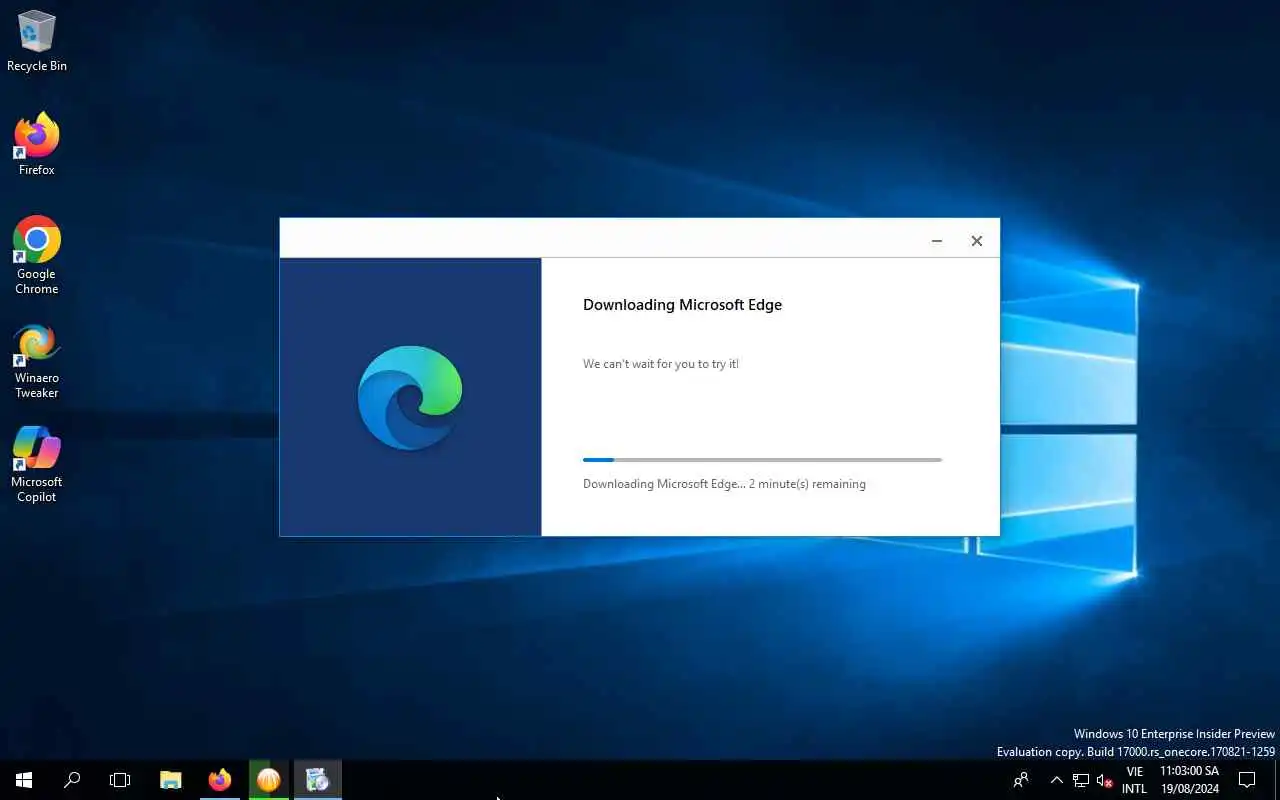Open the Windows Start menu

tap(24, 780)
